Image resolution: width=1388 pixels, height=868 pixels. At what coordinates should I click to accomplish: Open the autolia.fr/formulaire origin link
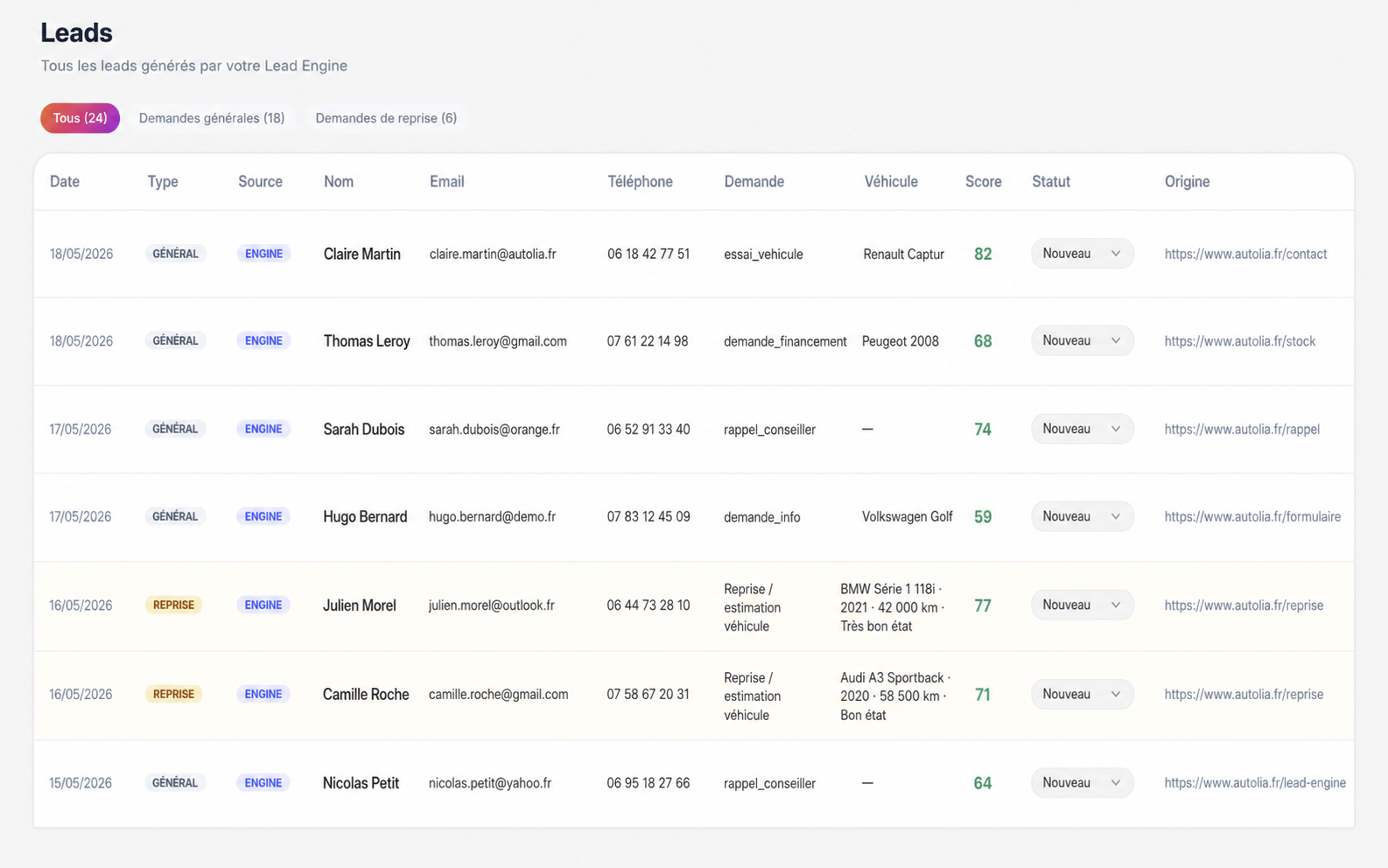(x=1252, y=516)
